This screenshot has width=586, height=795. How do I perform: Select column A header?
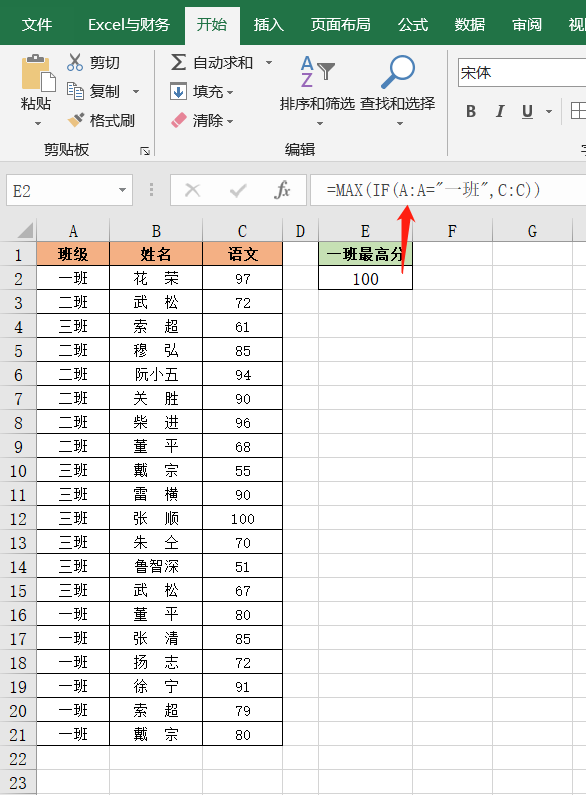tap(74, 231)
